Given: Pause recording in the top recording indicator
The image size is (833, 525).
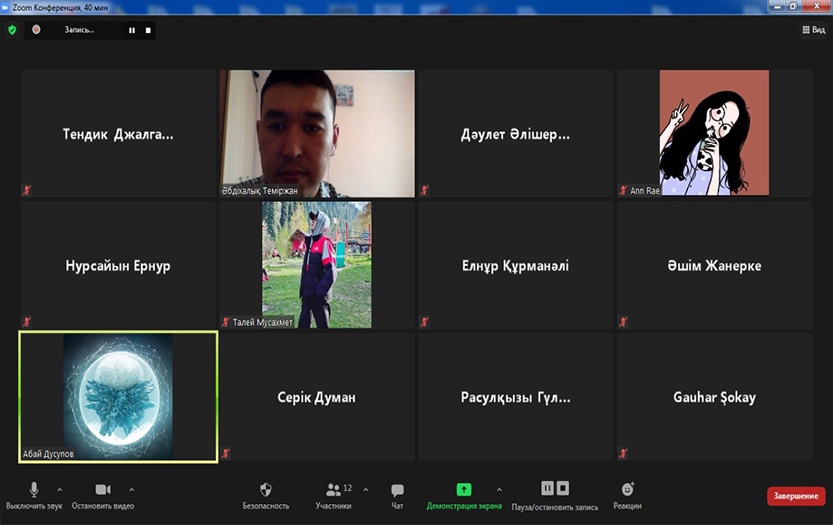Looking at the screenshot, I should (131, 30).
